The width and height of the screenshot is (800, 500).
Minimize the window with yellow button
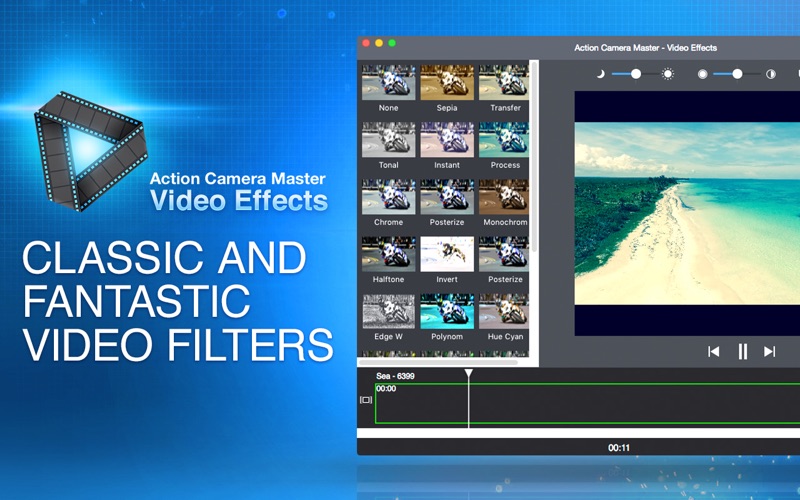[x=379, y=43]
